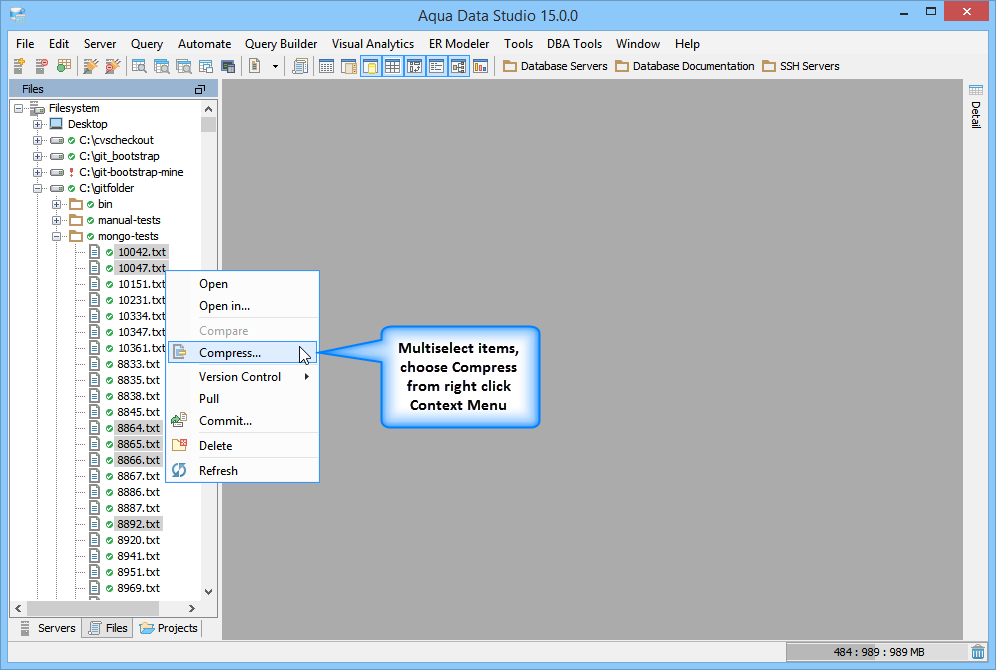
Task: Expand the Version Control submenu
Action: (243, 377)
